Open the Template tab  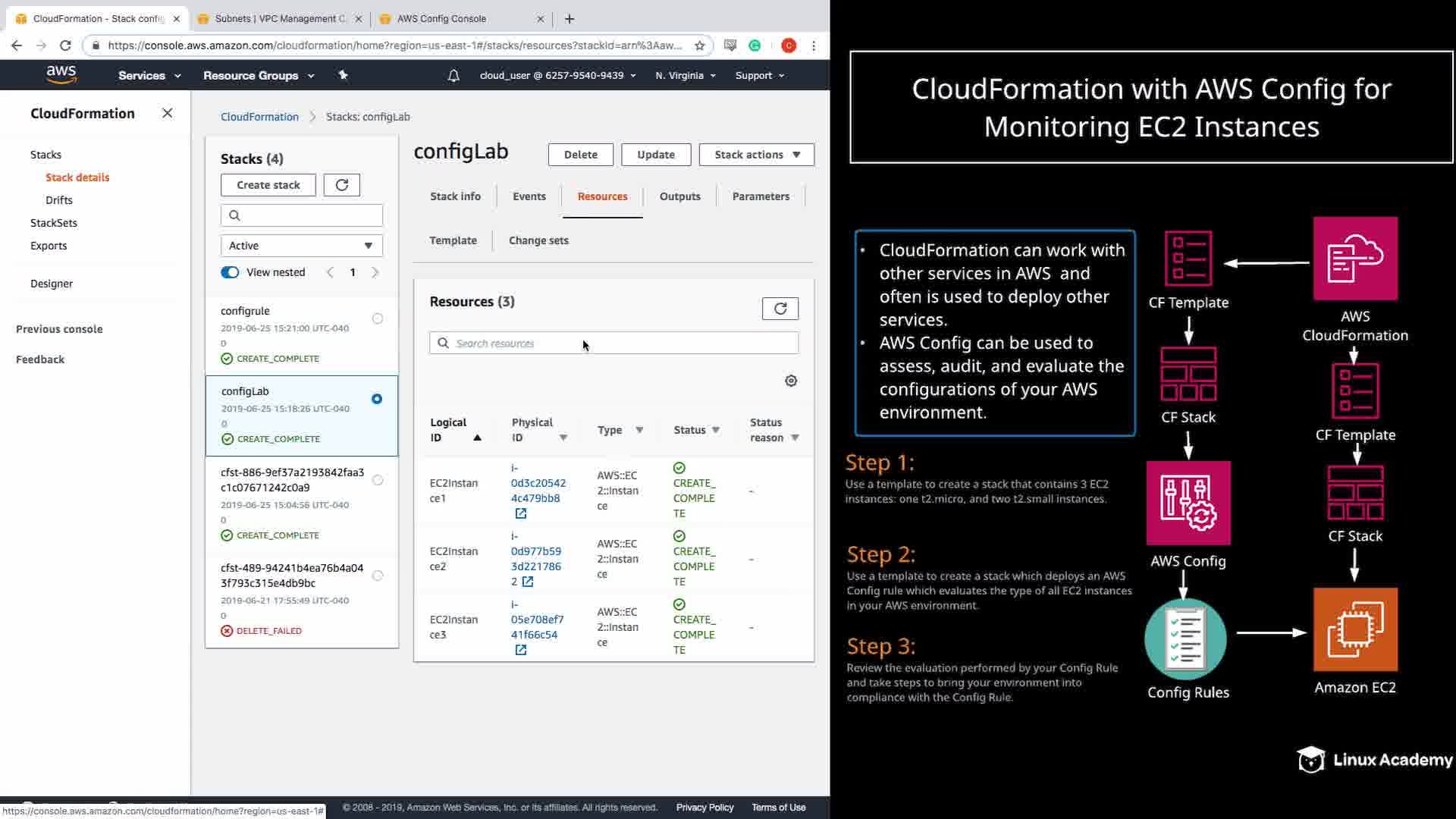pyautogui.click(x=453, y=240)
